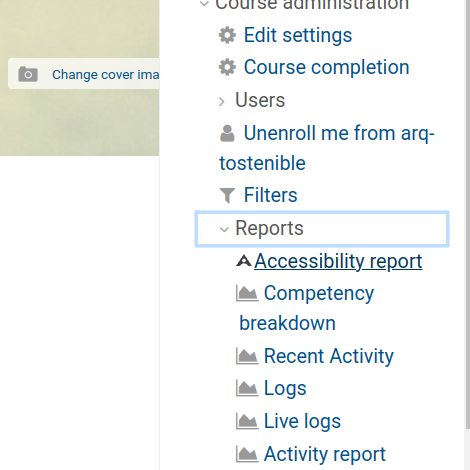Click the chart icon next to Recent Activity
470x470 pixels.
pos(247,356)
